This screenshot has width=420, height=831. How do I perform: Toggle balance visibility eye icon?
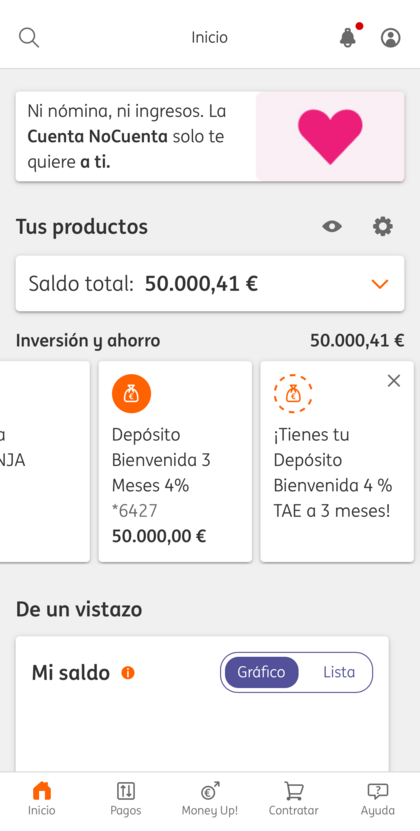click(332, 227)
